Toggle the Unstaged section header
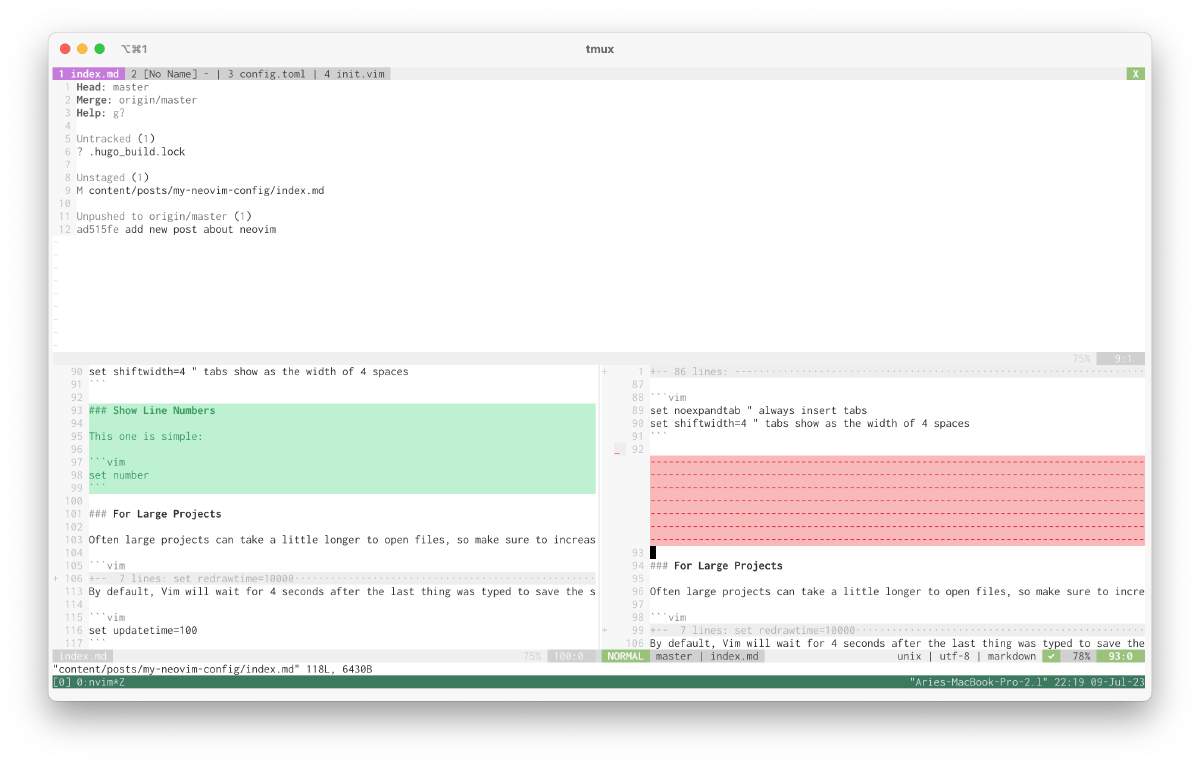 pos(103,178)
